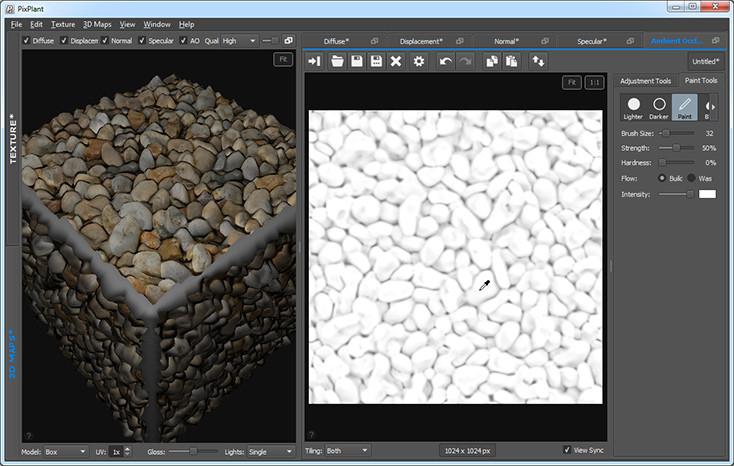The width and height of the screenshot is (734, 466).
Task: Open settings with the gear icon
Action: (418, 61)
